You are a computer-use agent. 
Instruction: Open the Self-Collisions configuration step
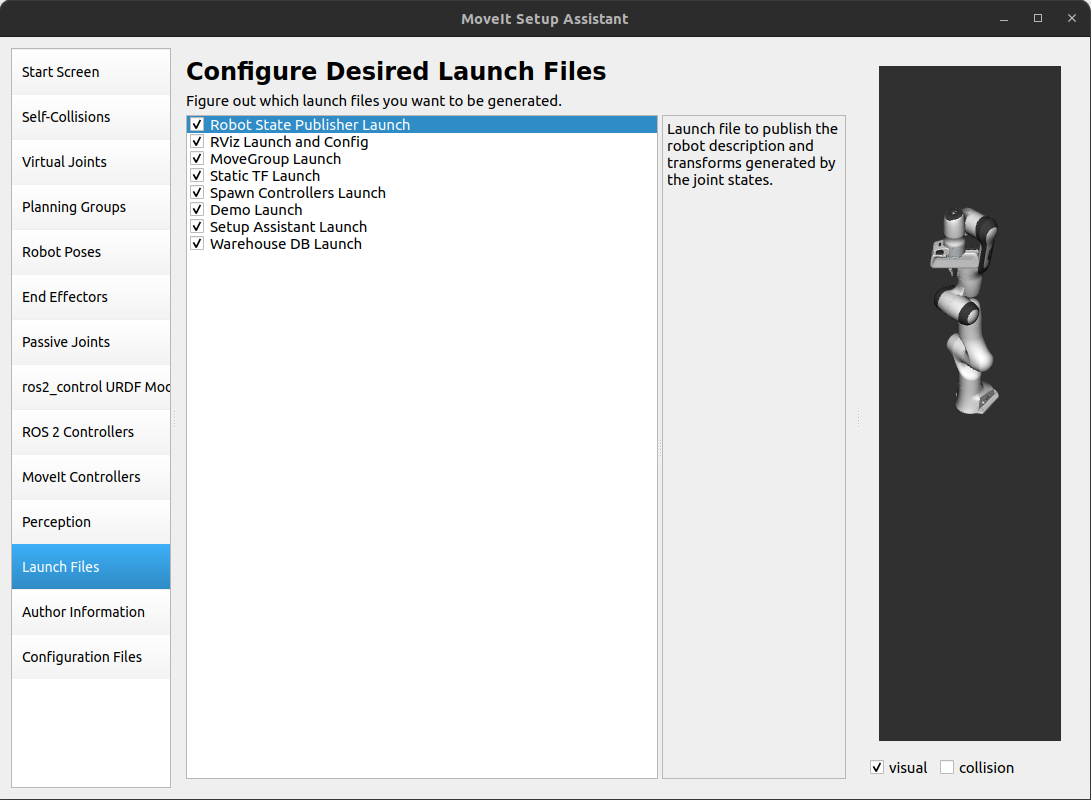[90, 117]
